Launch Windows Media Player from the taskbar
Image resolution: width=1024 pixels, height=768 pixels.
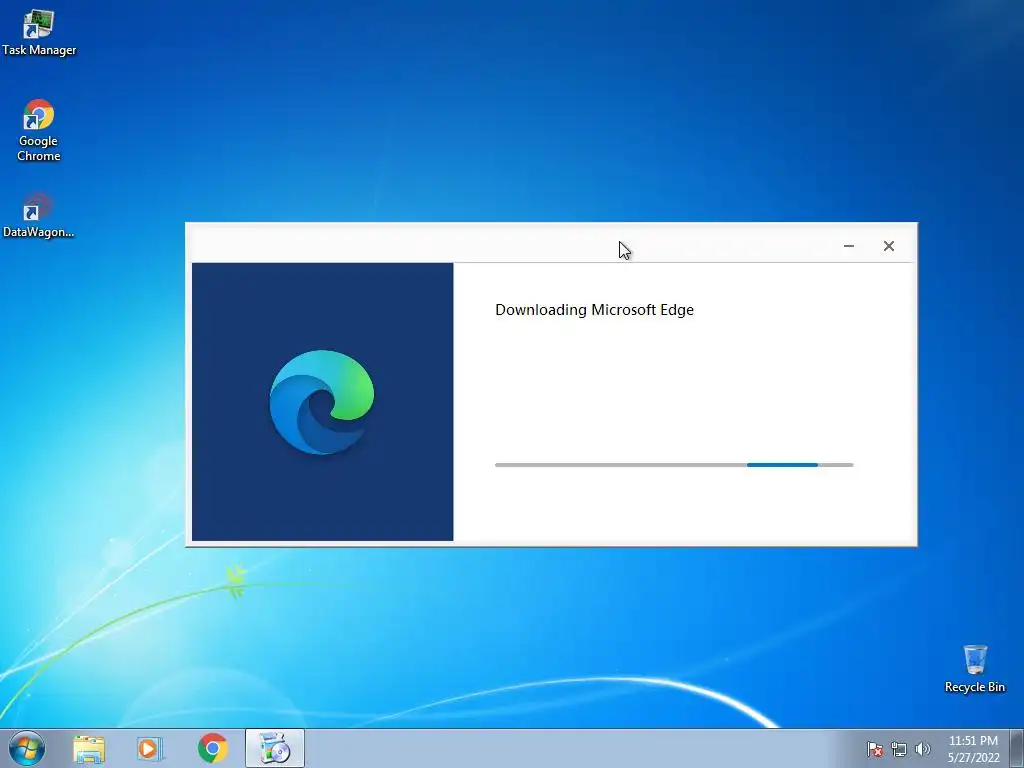point(150,748)
